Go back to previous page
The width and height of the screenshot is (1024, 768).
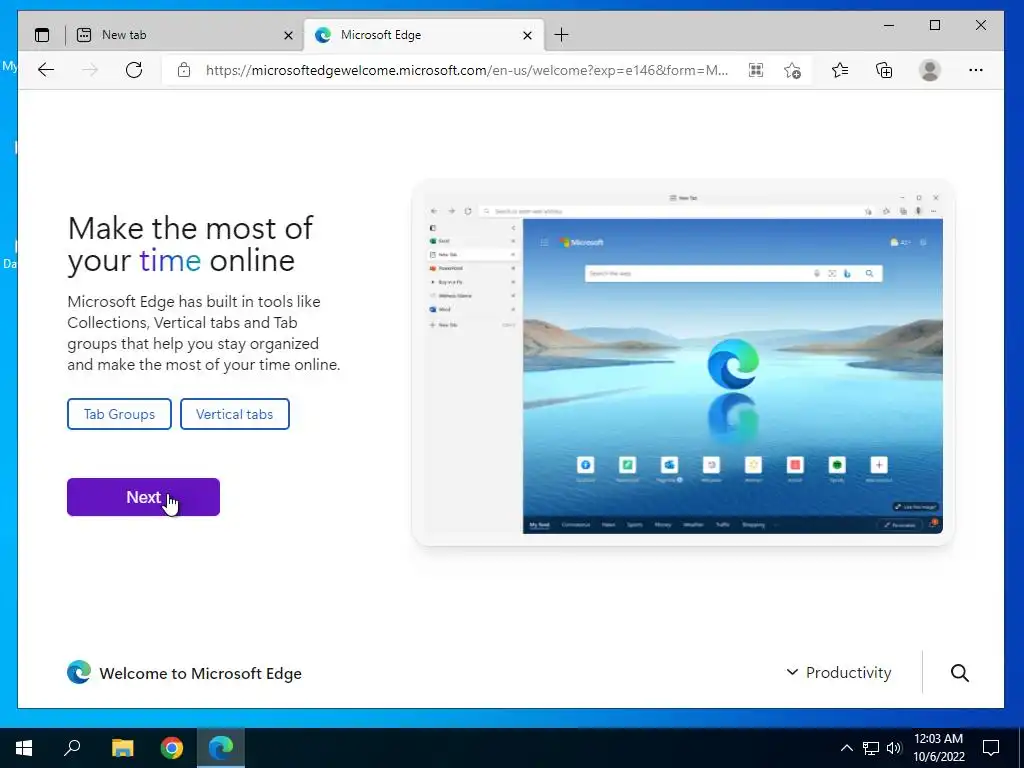(46, 70)
